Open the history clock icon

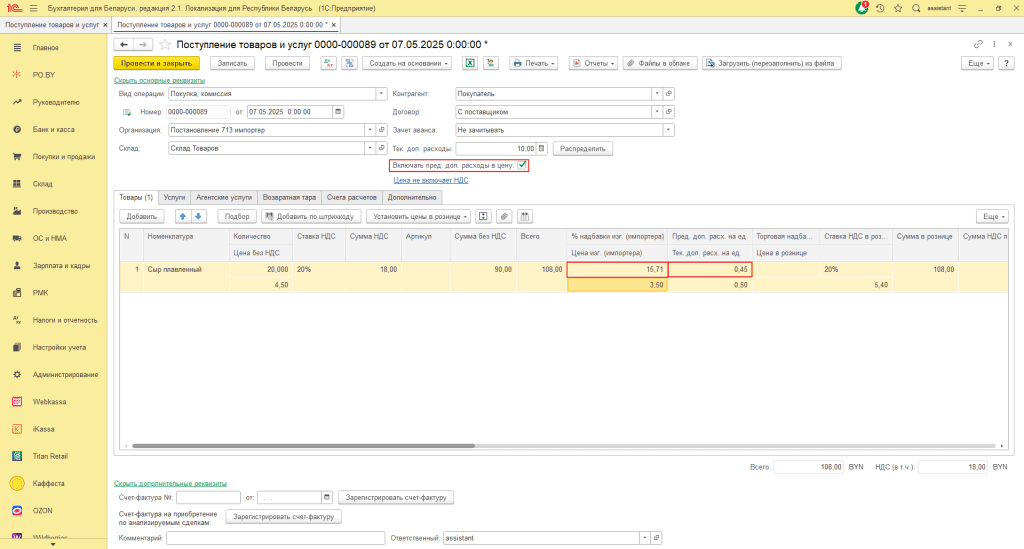coord(880,8)
